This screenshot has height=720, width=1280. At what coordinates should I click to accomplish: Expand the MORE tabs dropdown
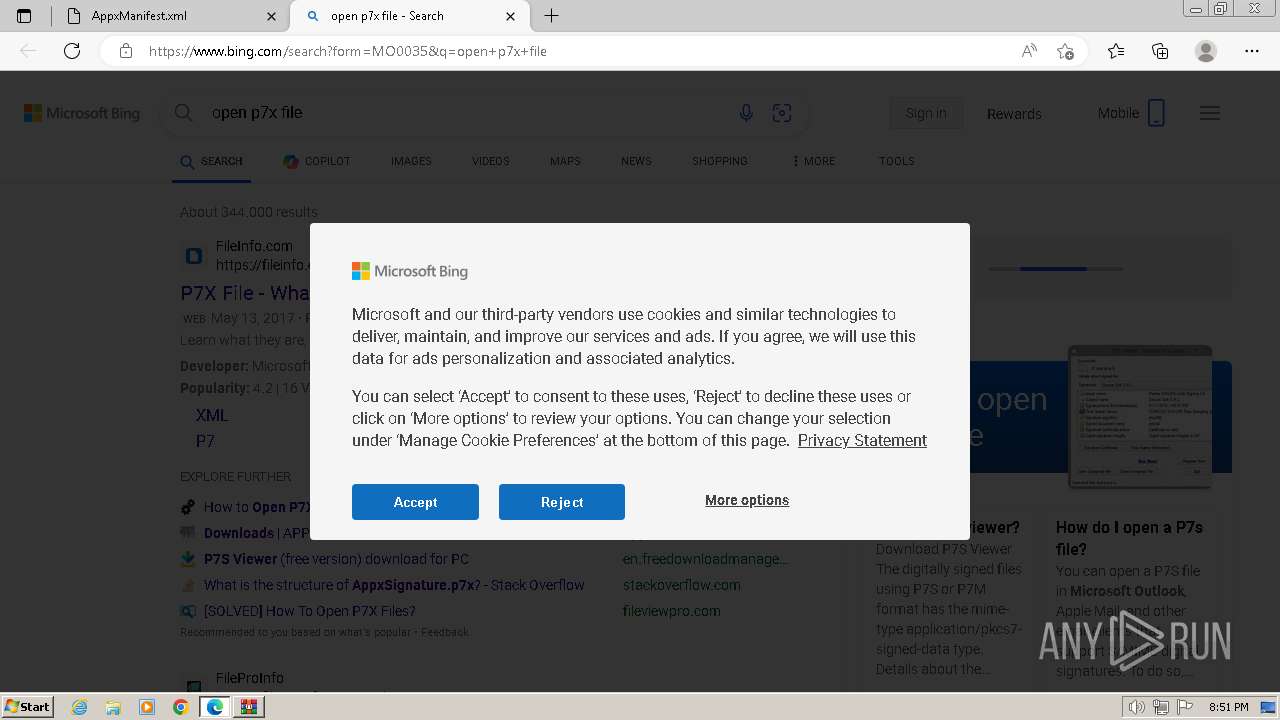point(813,161)
